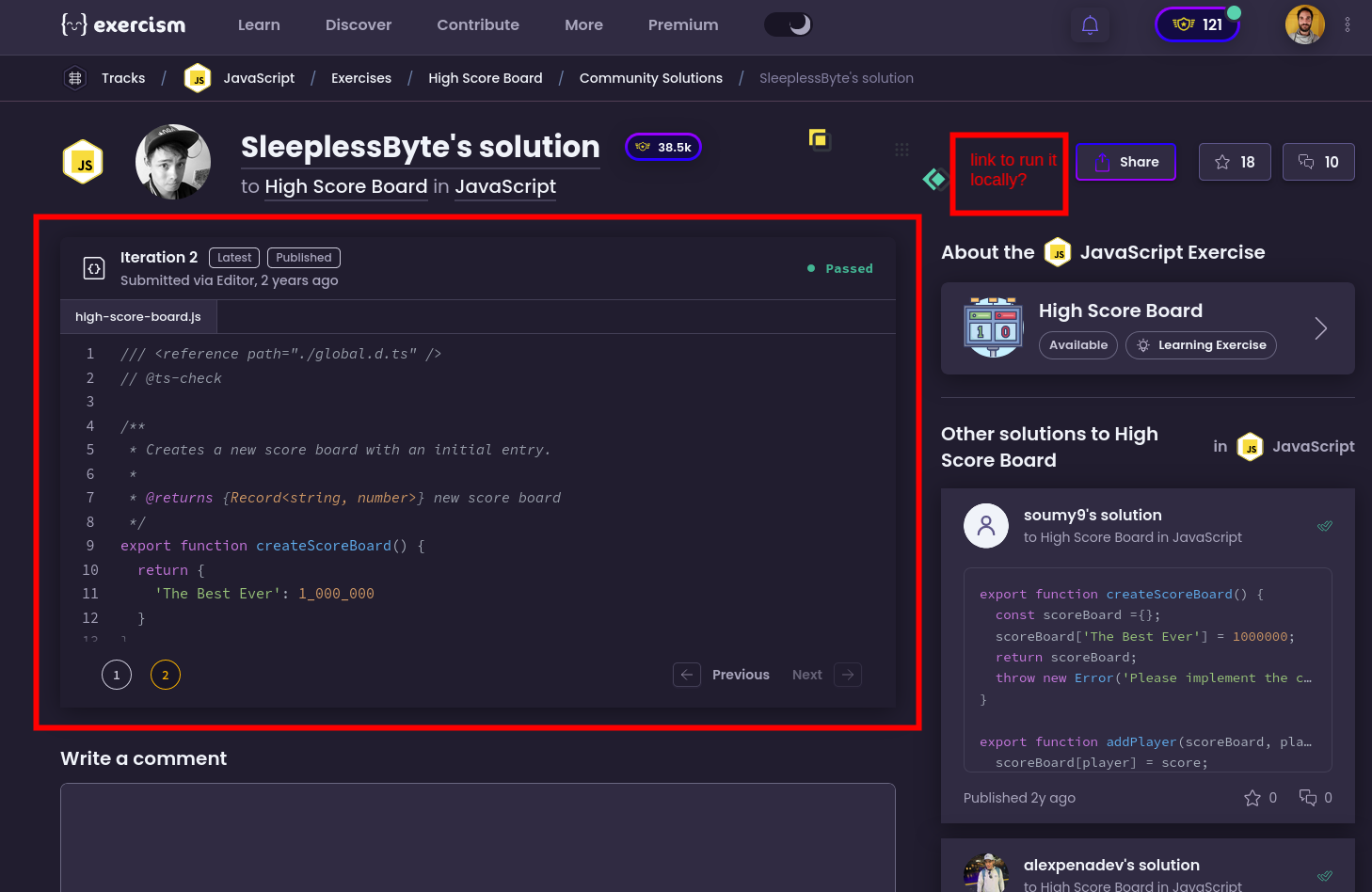
Task: Click the Published tag
Action: point(304,258)
